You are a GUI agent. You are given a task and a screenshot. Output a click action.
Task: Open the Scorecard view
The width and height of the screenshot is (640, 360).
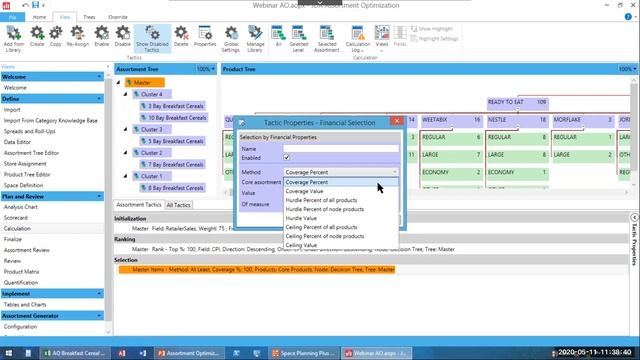pyautogui.click(x=16, y=218)
